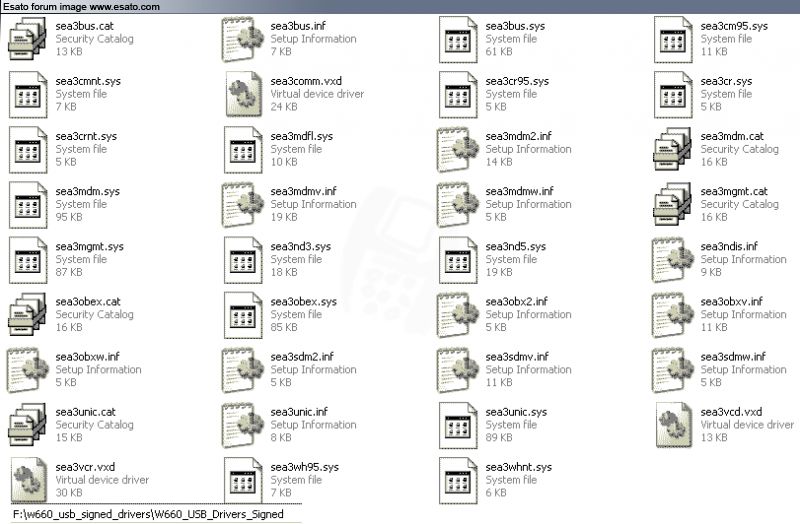Click the sea3mdmv.inf setup icon
The height and width of the screenshot is (524, 800).
point(243,204)
